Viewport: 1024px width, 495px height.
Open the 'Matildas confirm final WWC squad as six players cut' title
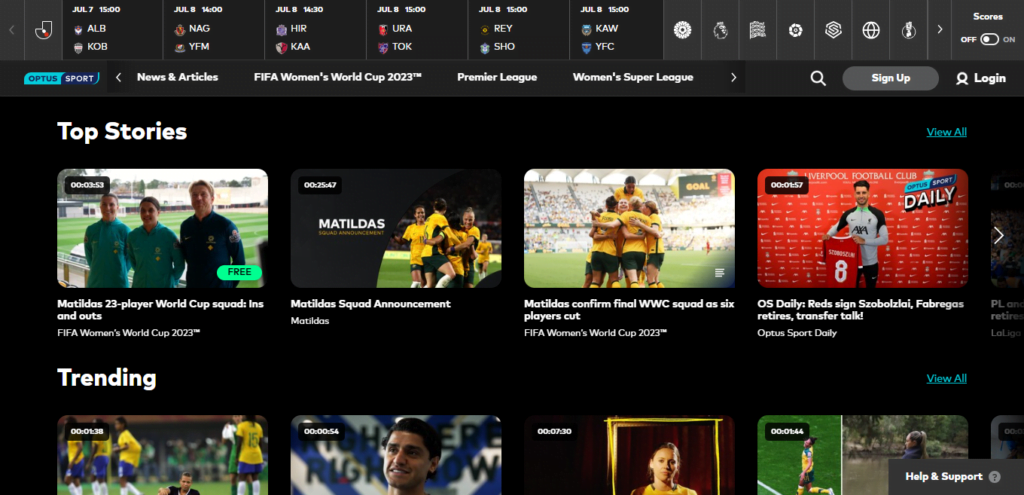[629, 310]
